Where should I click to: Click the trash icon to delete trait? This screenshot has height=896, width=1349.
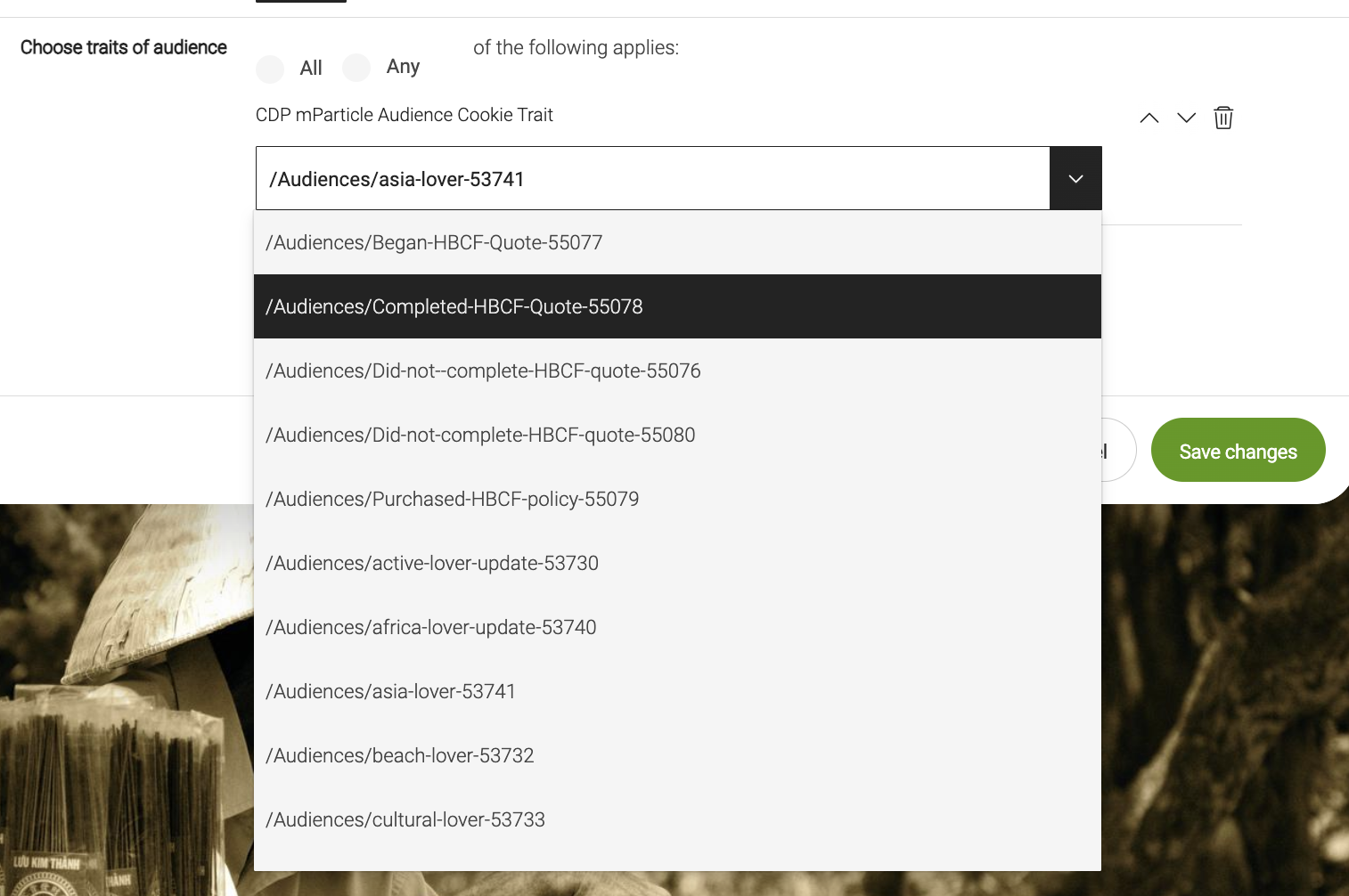[x=1223, y=118]
